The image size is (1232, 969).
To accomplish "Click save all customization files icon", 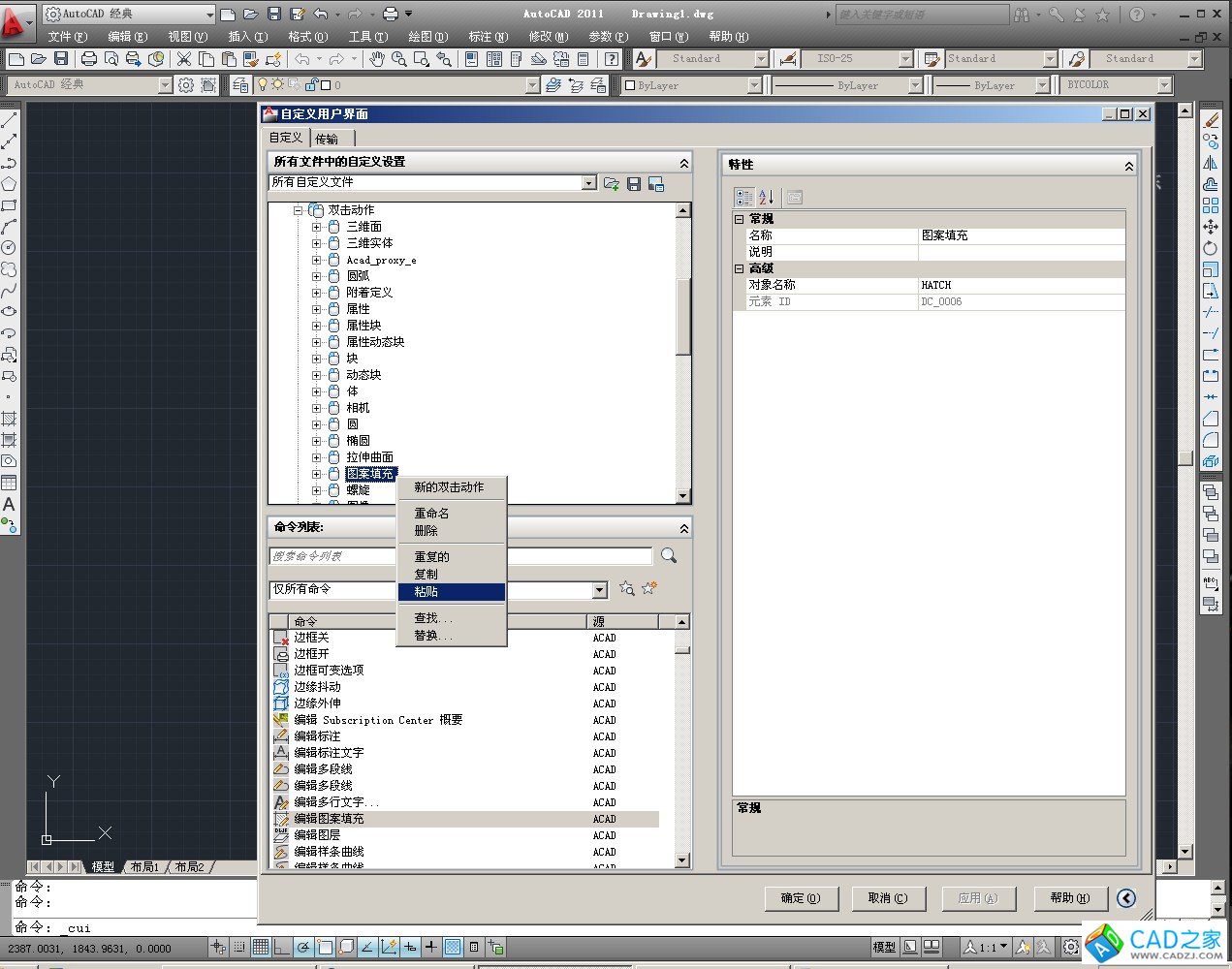I will (x=634, y=183).
